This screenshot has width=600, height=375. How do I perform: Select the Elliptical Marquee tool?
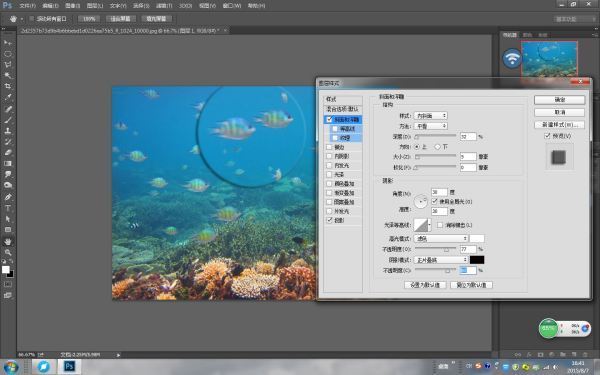pos(8,54)
